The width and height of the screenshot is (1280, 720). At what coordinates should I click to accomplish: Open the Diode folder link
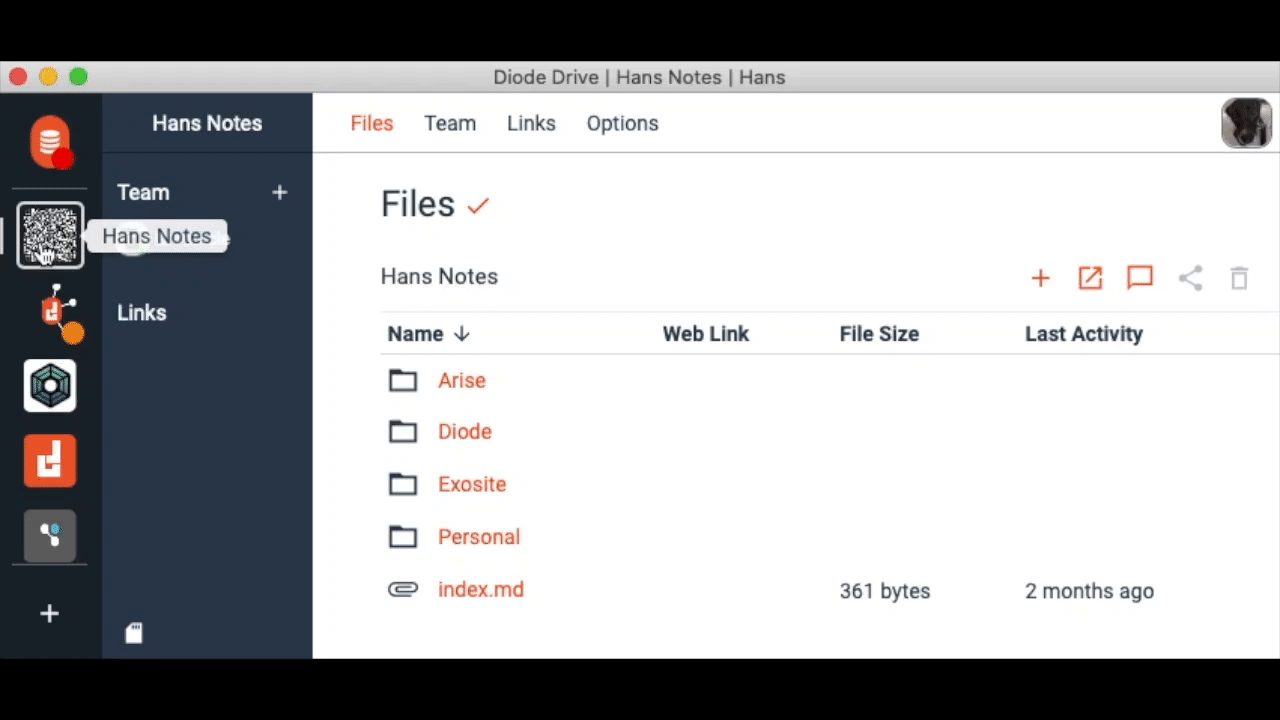coord(465,432)
